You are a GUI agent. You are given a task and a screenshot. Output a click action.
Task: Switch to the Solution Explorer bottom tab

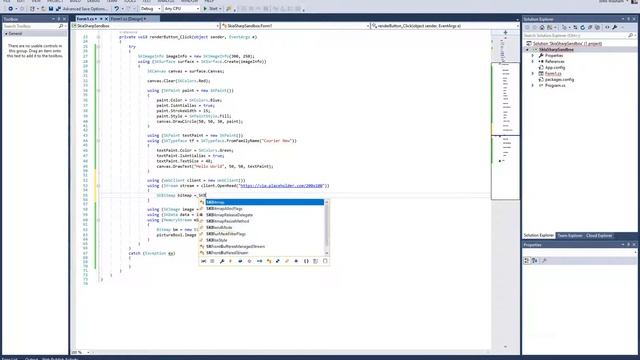(x=539, y=236)
